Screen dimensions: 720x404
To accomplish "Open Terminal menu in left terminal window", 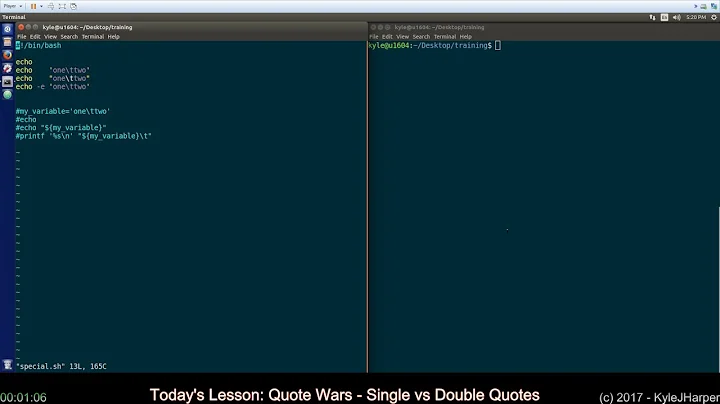I will click(x=93, y=37).
